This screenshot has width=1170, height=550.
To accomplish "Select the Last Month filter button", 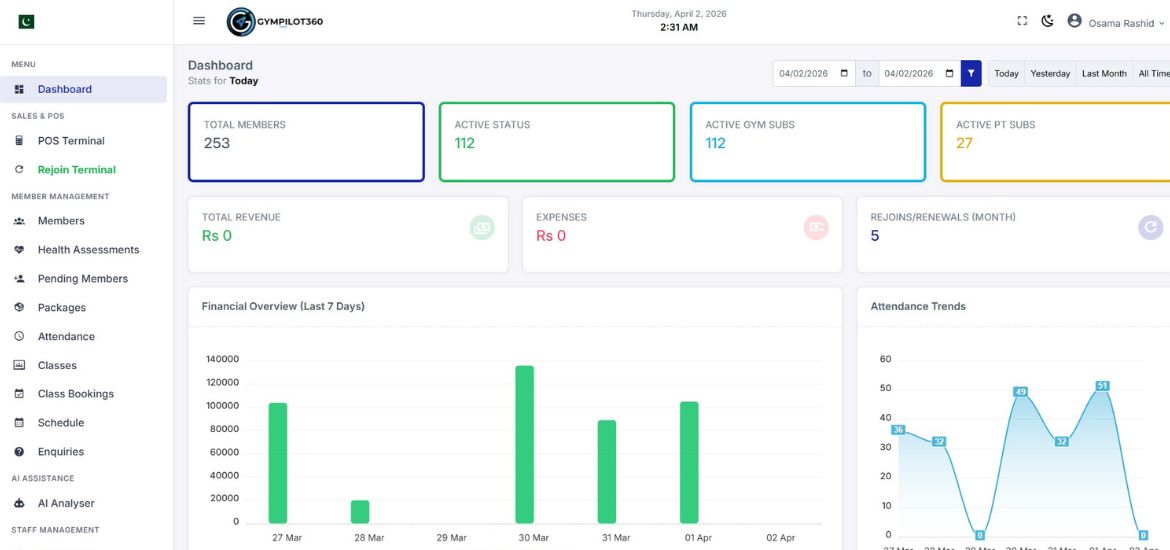I will (x=1104, y=73).
